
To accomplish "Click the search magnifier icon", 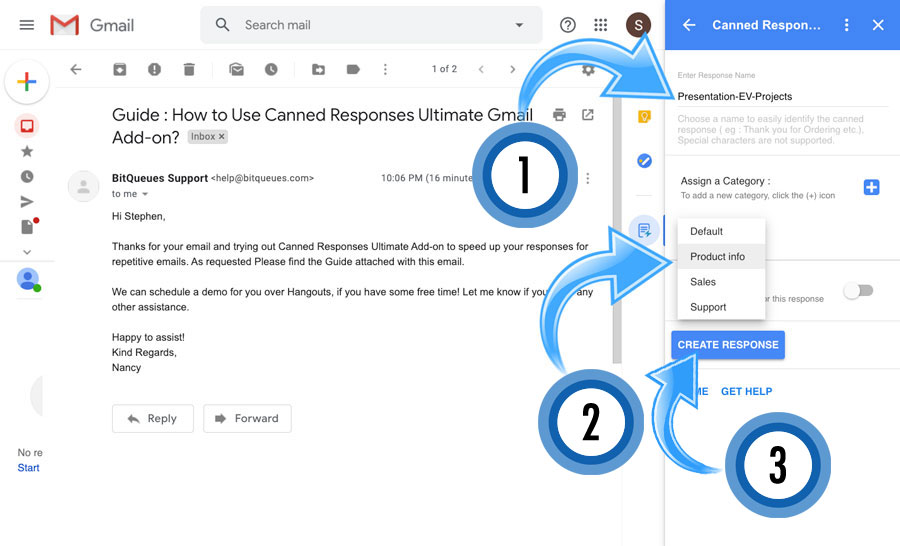I will point(222,25).
